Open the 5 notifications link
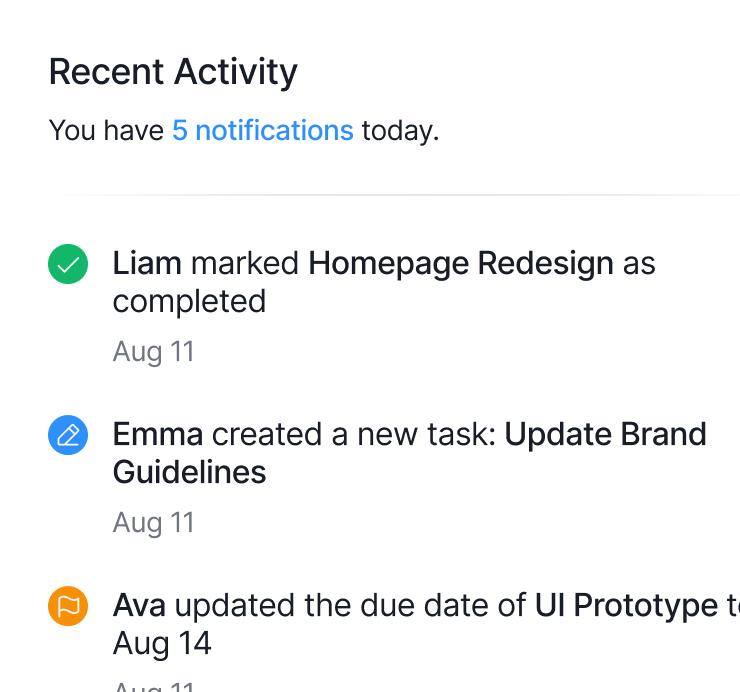 point(262,130)
